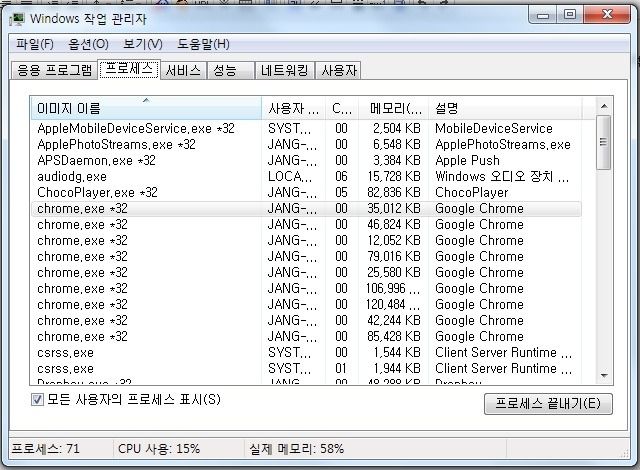The image size is (640, 470).
Task: Click the 15,728 KB memory cell
Action: point(394,176)
